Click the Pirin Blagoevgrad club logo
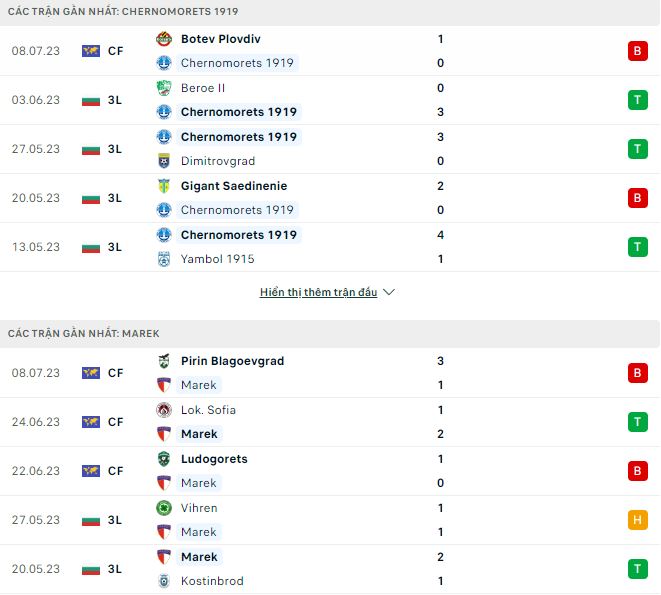The height and width of the screenshot is (595, 661). coord(164,361)
